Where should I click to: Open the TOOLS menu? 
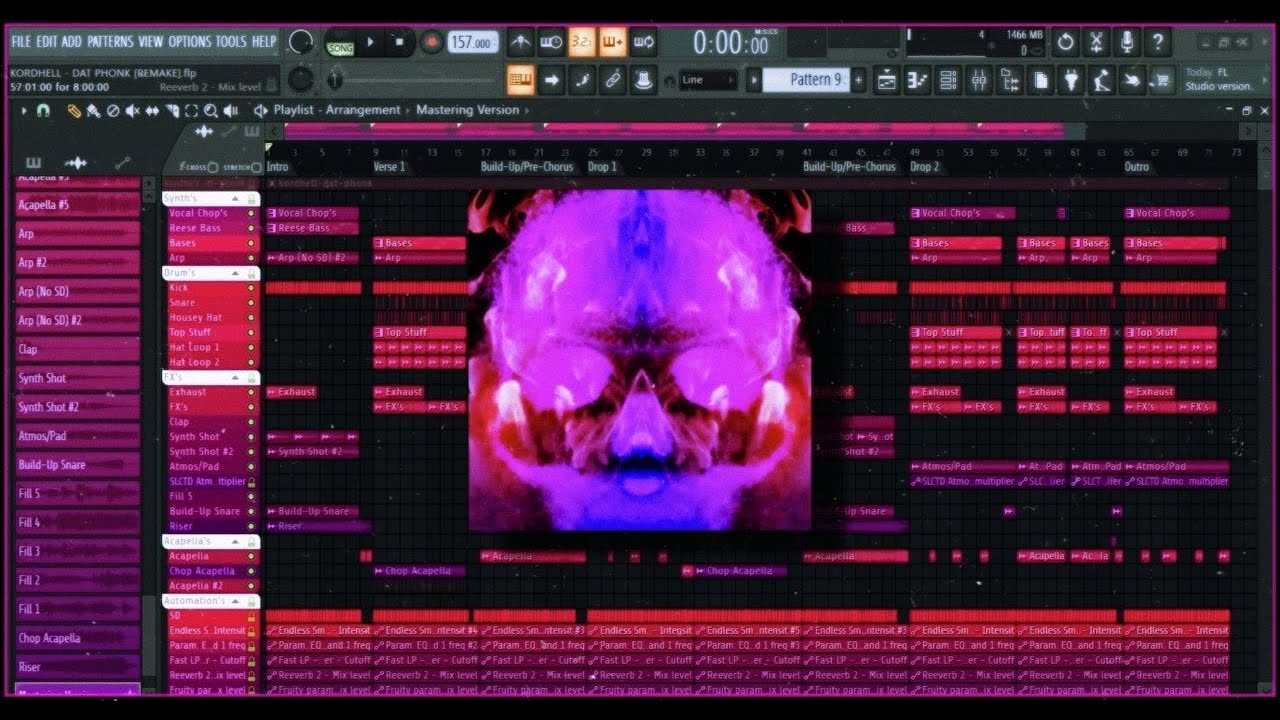point(231,42)
